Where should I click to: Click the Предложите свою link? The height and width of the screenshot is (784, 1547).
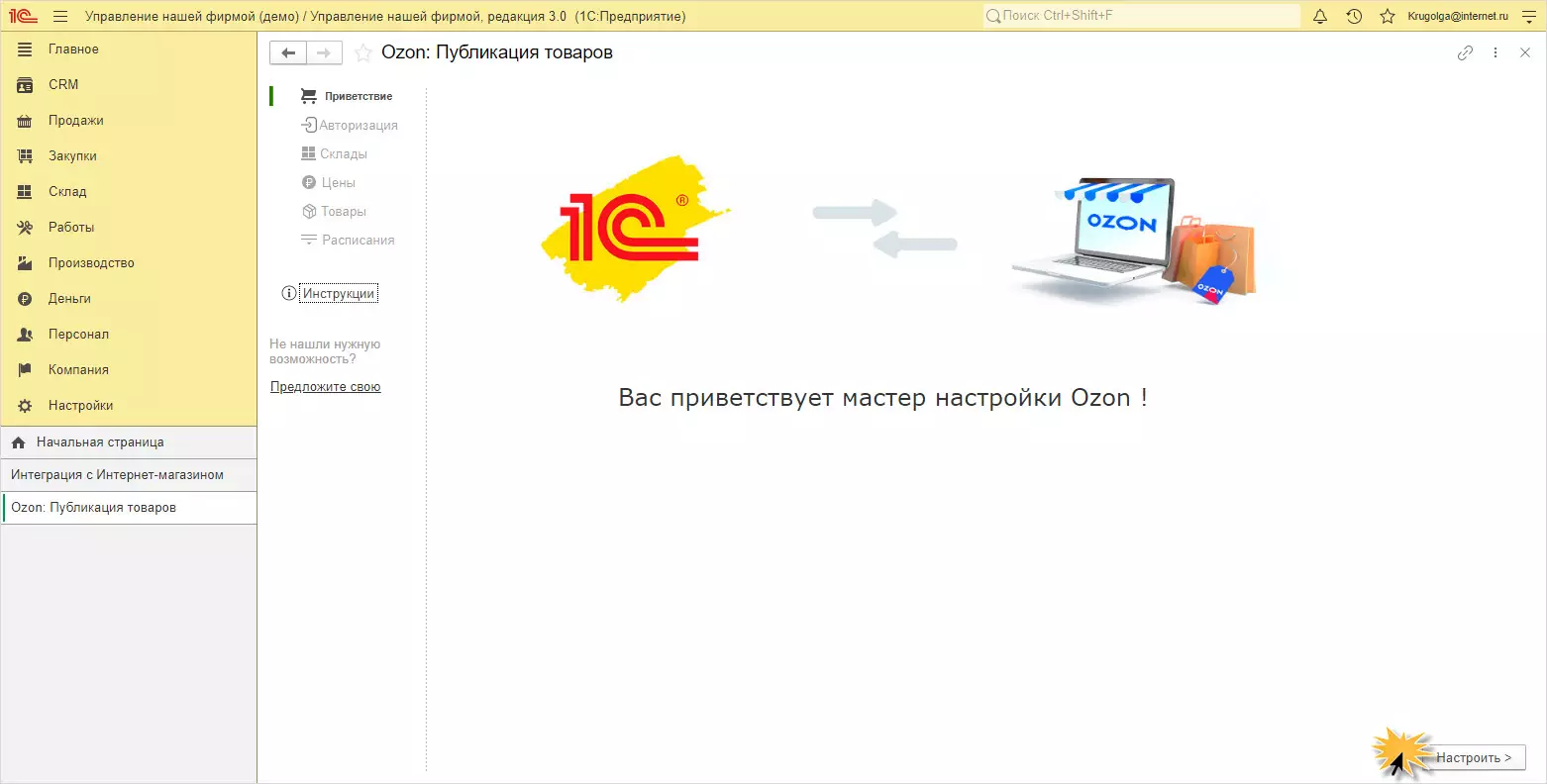[326, 387]
